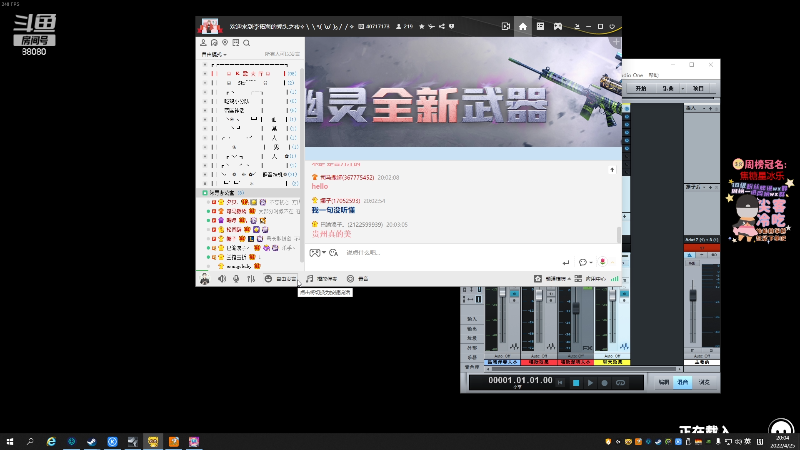Click the location pin icon above channel list
Screen dimensions: 800x450
(225, 43)
